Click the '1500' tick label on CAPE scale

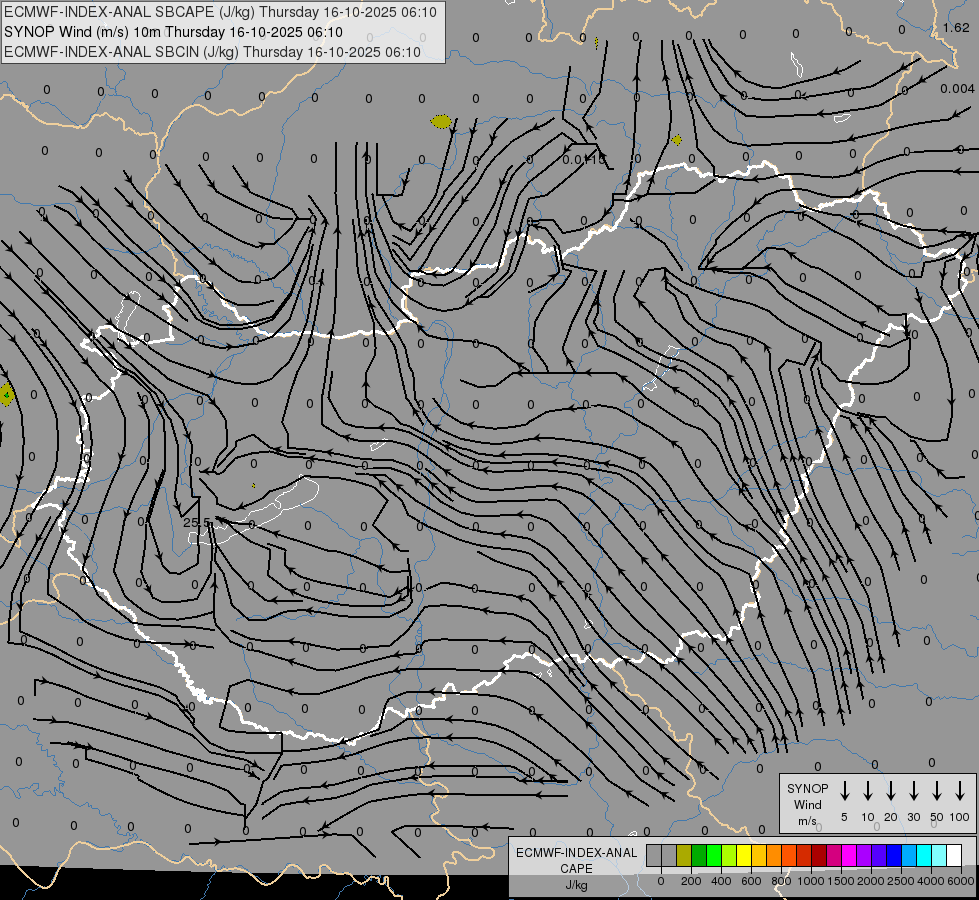point(840,881)
